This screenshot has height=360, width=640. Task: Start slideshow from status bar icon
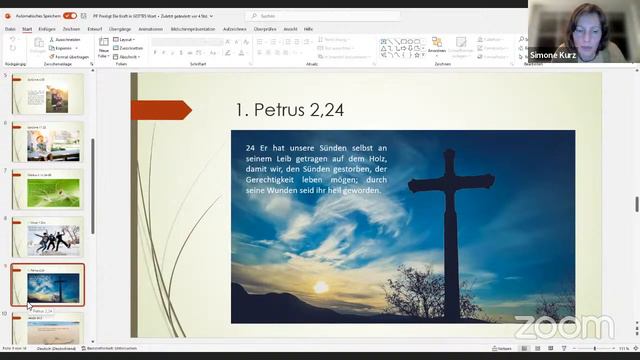pos(564,349)
